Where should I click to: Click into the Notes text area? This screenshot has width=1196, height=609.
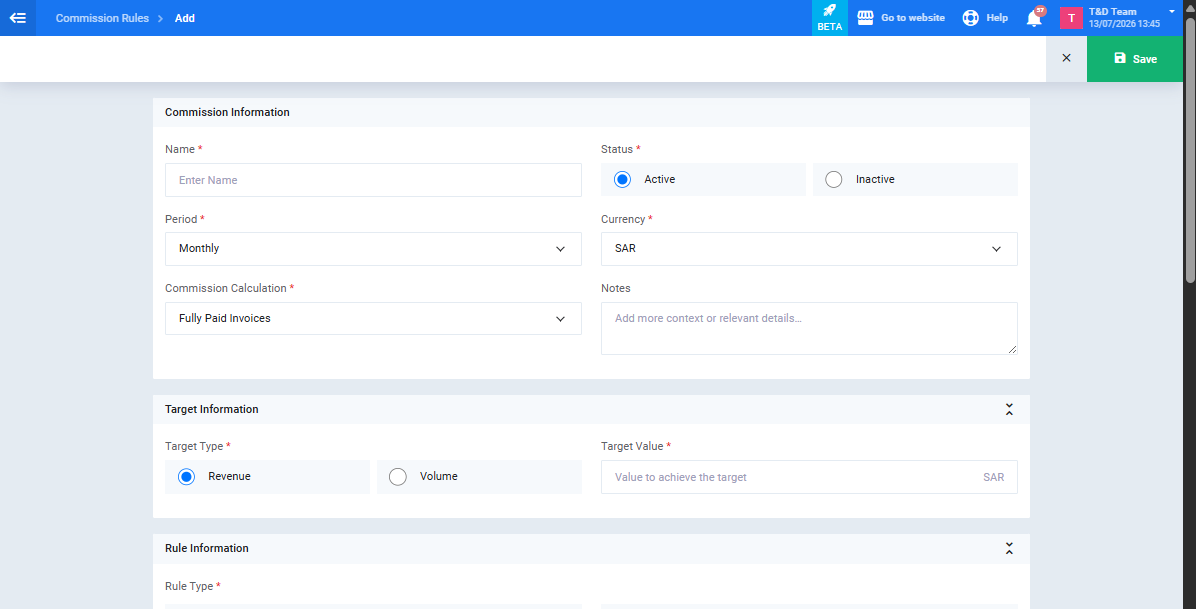pyautogui.click(x=809, y=328)
